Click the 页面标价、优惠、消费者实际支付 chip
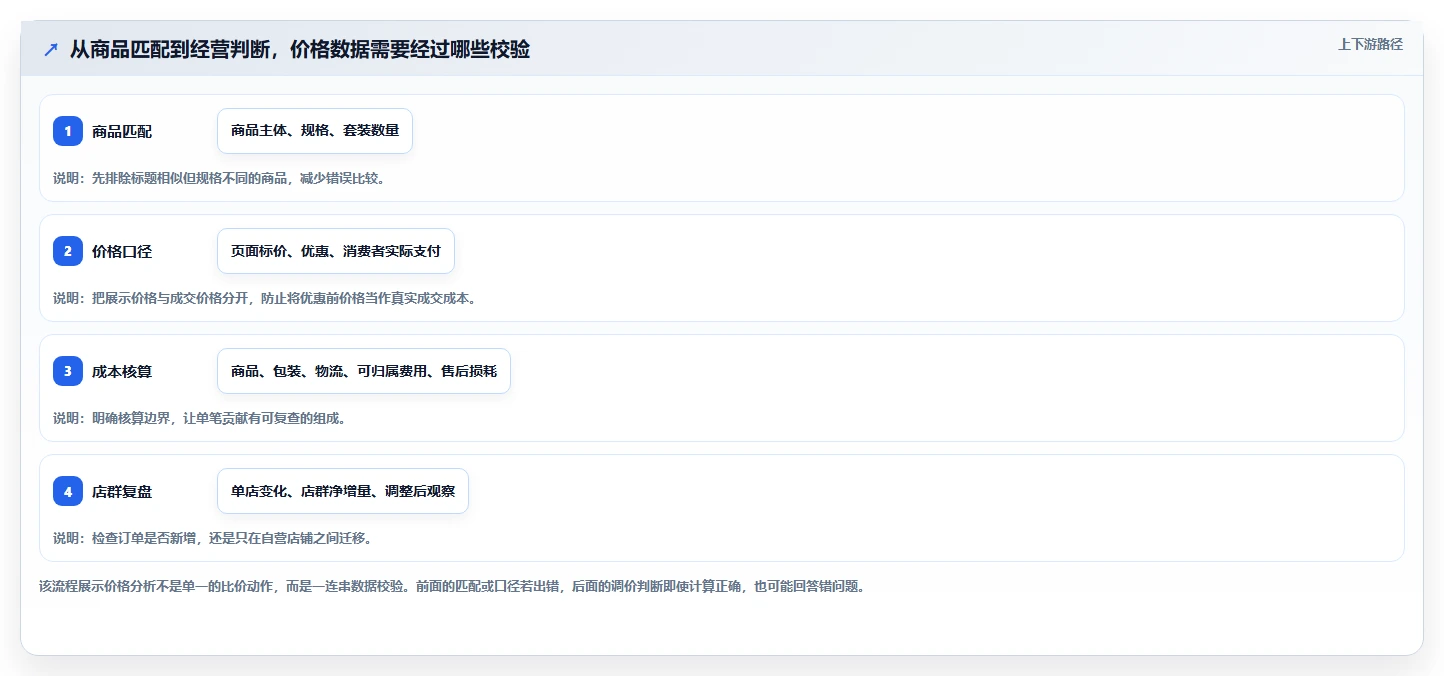Viewport: 1444px width, 676px height. point(336,251)
